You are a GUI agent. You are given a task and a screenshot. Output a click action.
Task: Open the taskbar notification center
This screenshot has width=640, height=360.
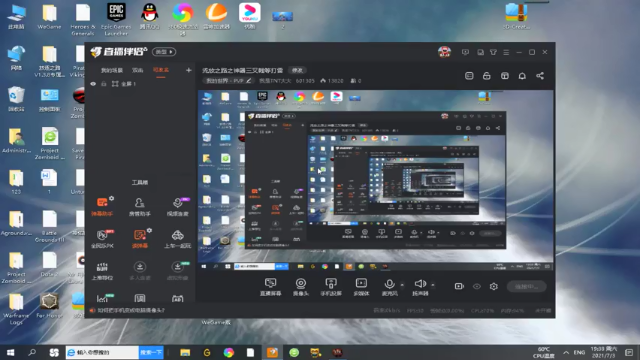[629, 352]
